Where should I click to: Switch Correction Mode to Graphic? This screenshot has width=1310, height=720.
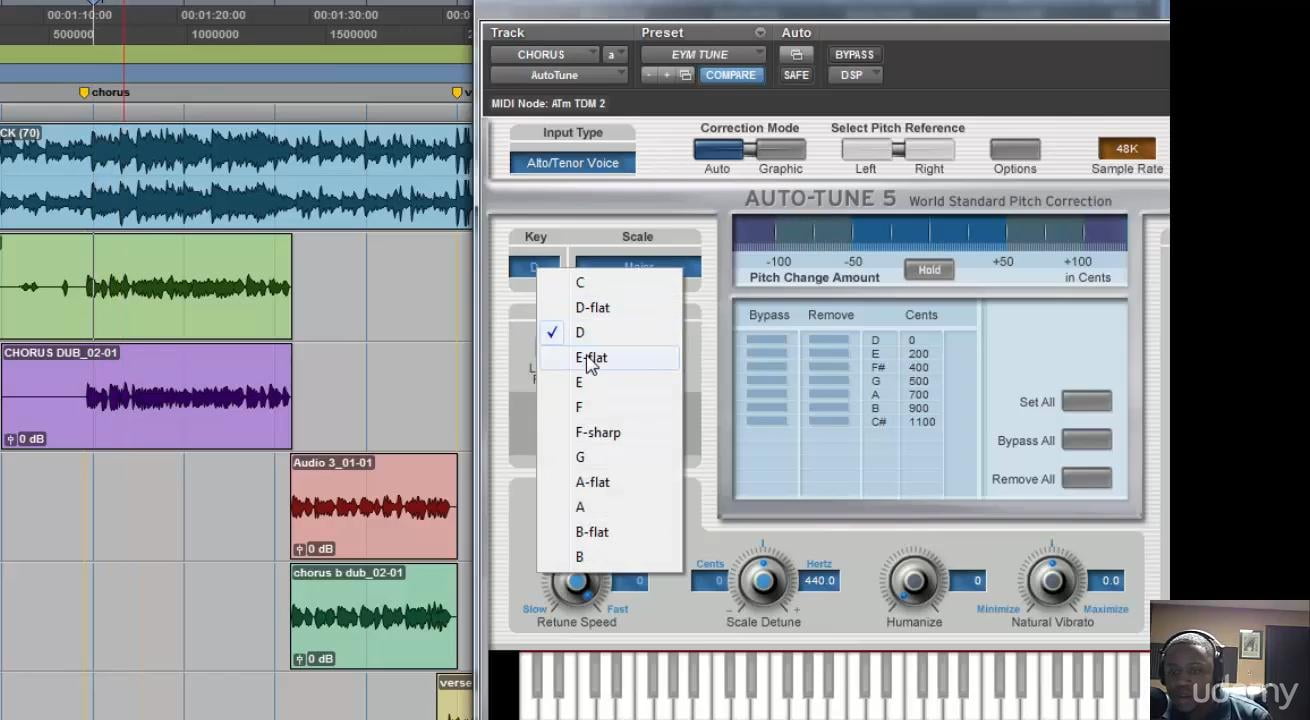tap(781, 150)
